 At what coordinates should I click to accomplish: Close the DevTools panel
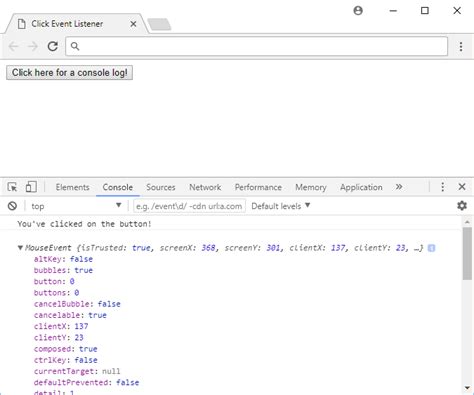point(462,187)
